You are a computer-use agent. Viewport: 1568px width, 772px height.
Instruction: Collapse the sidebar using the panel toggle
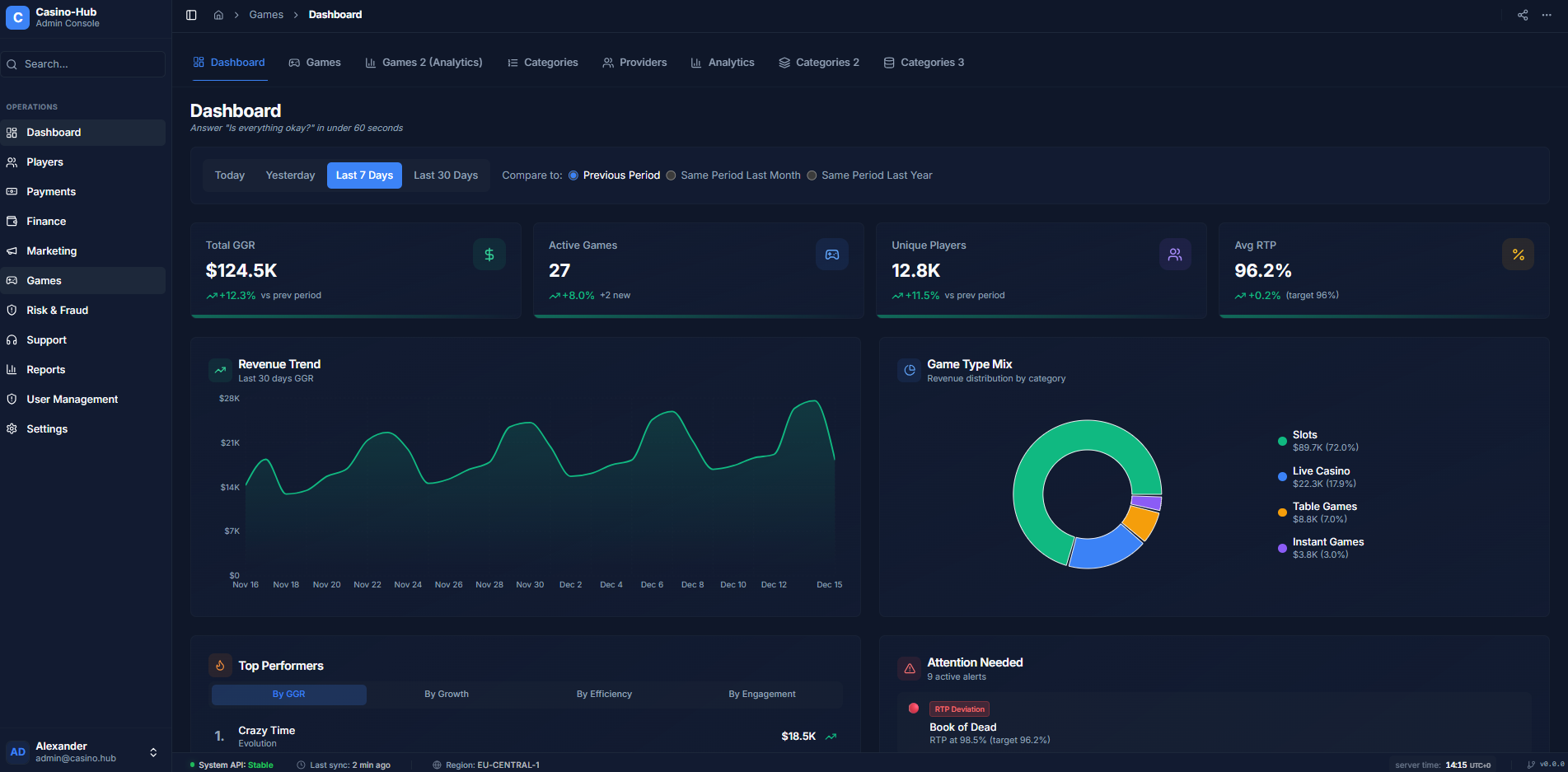(x=191, y=14)
